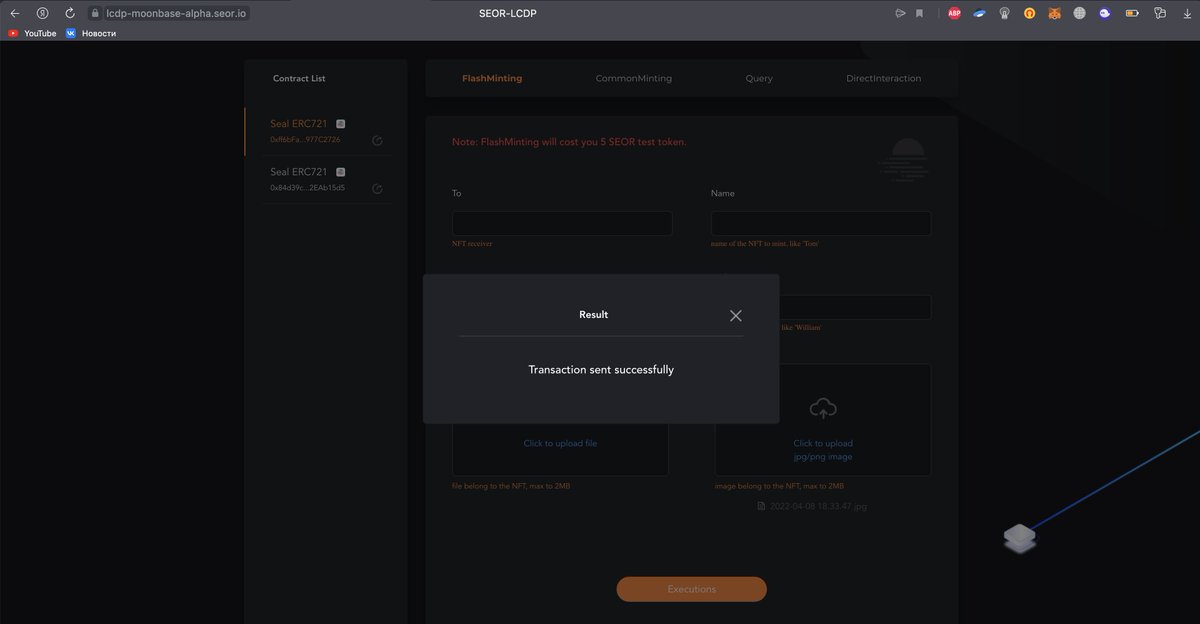Click the circular icon beside the back arrow
1200x624 pixels.
(42, 14)
